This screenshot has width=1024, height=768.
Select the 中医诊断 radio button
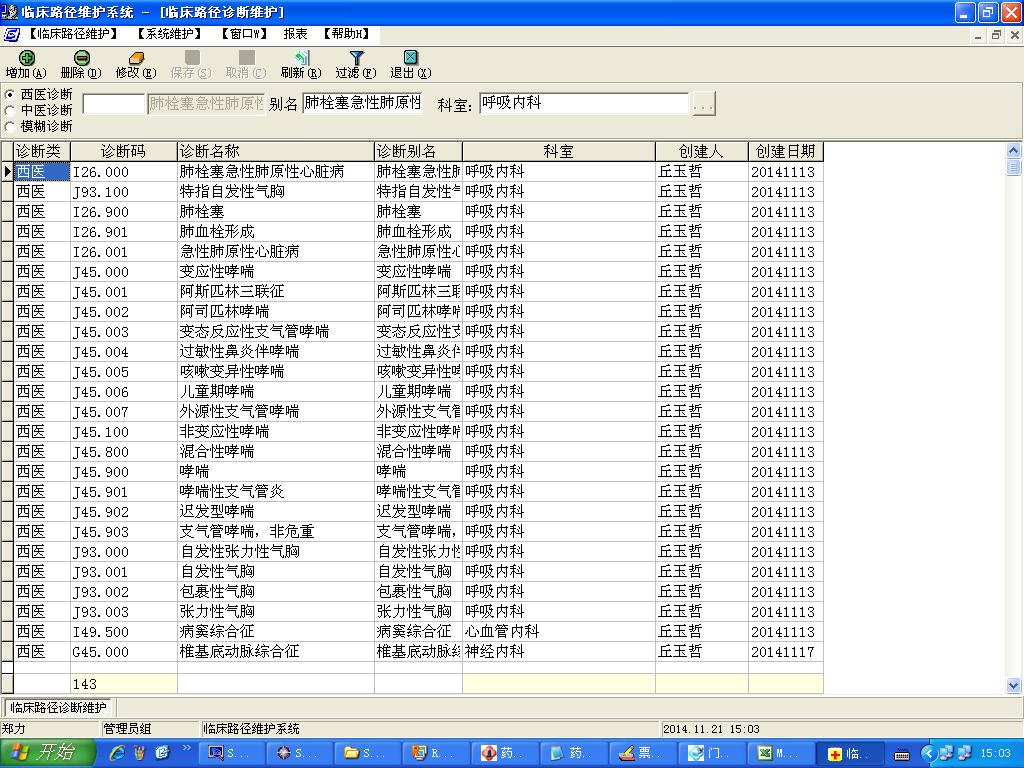pyautogui.click(x=9, y=110)
